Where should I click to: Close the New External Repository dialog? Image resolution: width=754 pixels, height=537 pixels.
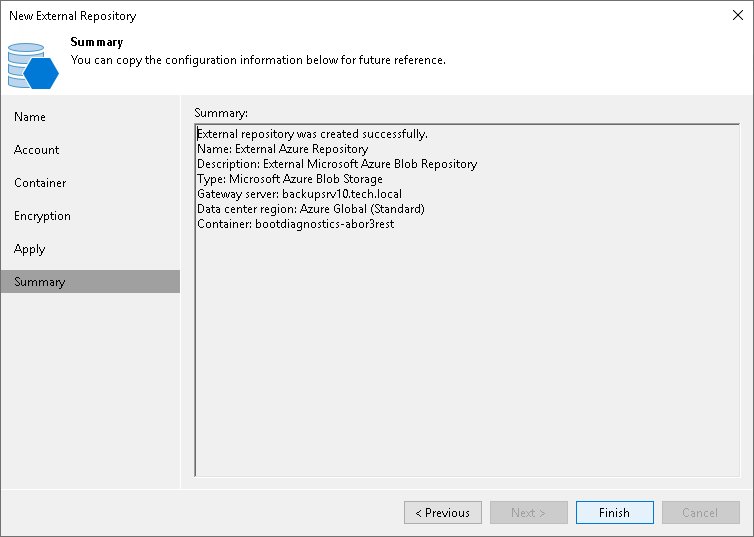tap(737, 15)
